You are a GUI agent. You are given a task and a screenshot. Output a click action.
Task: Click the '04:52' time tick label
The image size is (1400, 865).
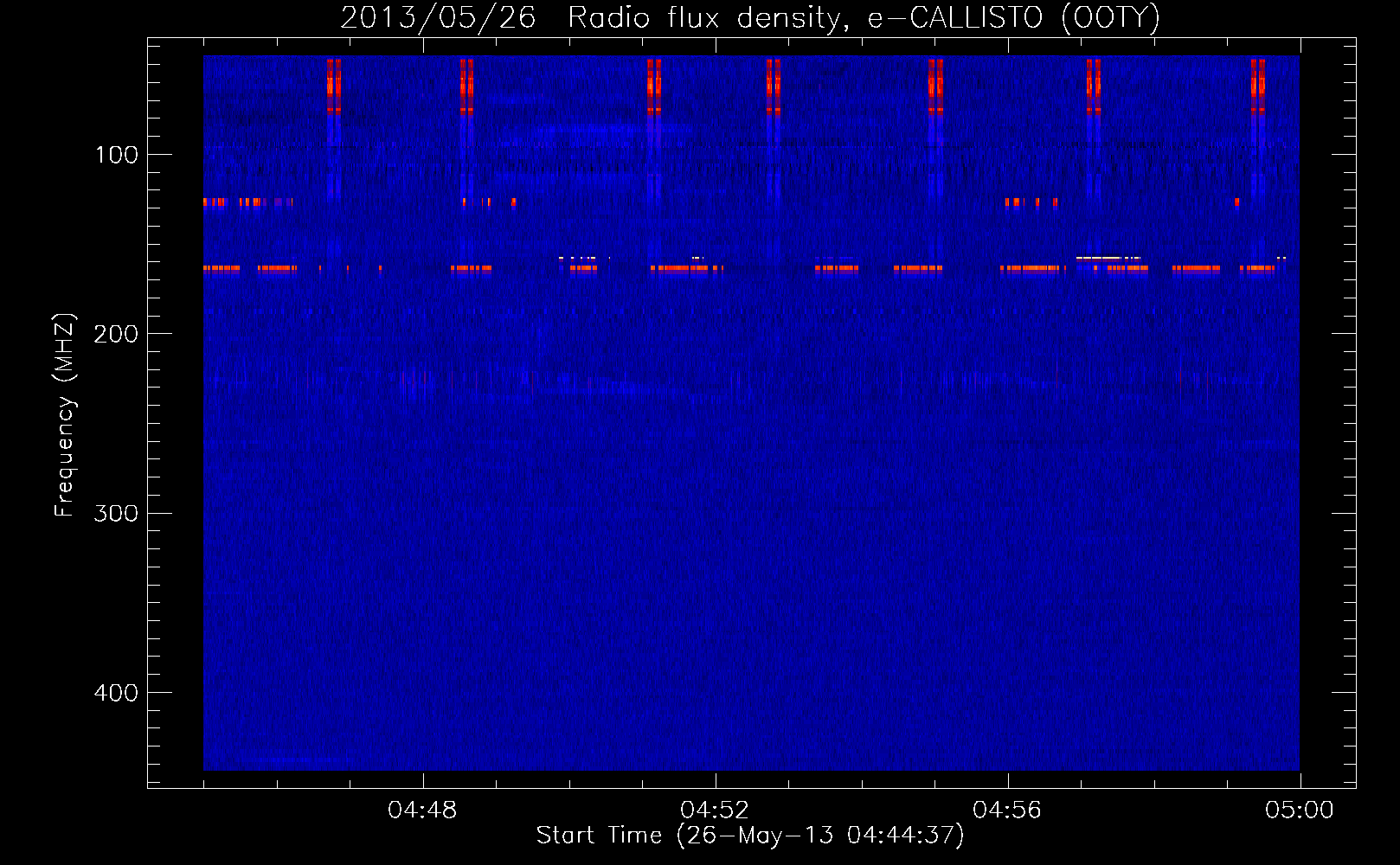[715, 811]
